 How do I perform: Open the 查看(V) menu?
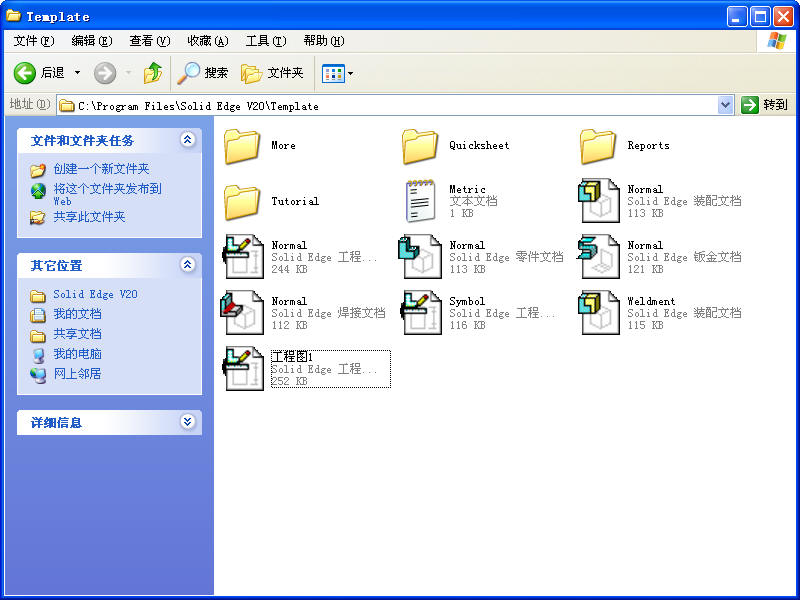point(149,41)
